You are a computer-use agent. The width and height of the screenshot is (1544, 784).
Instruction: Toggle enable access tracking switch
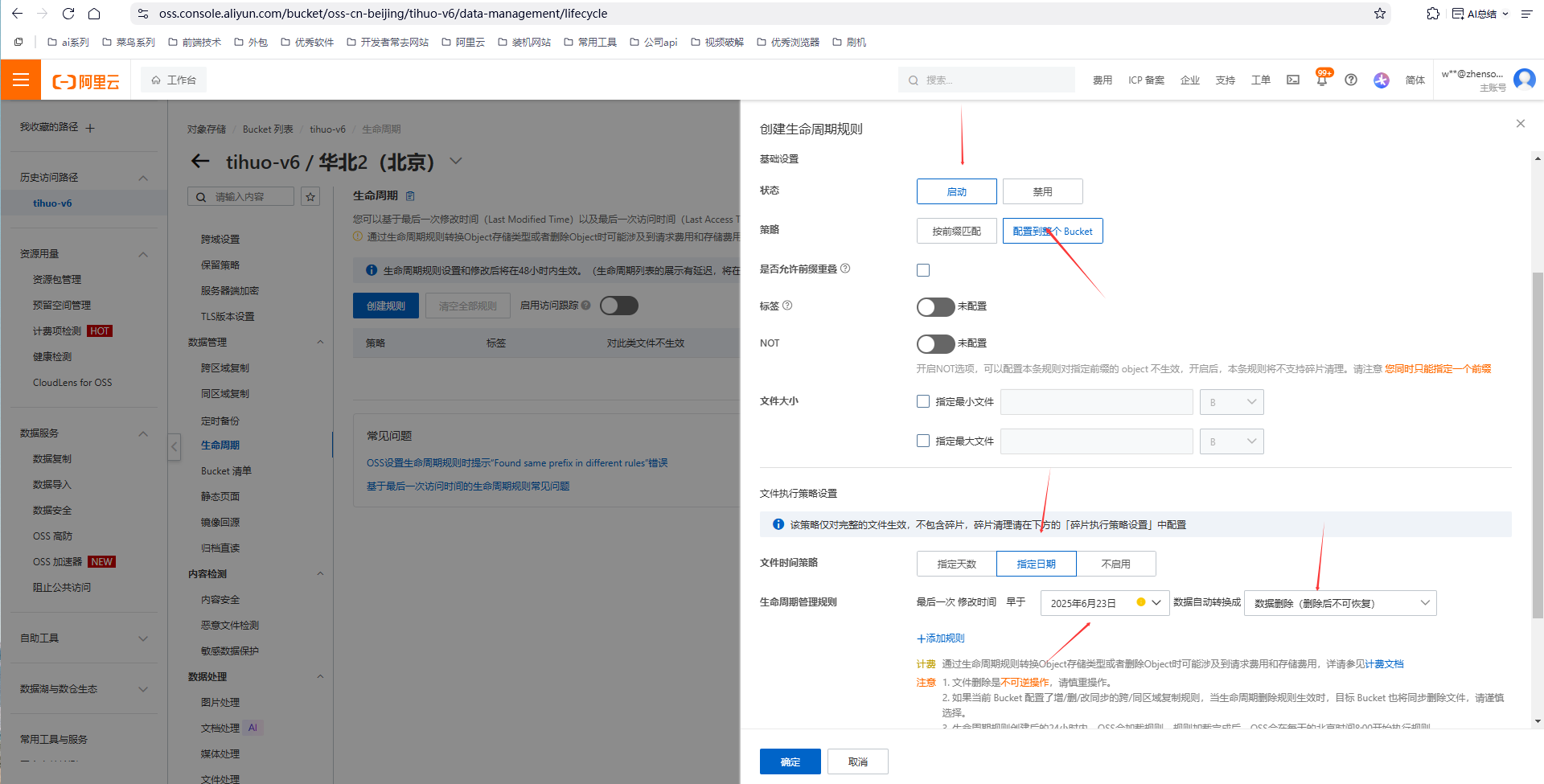618,306
